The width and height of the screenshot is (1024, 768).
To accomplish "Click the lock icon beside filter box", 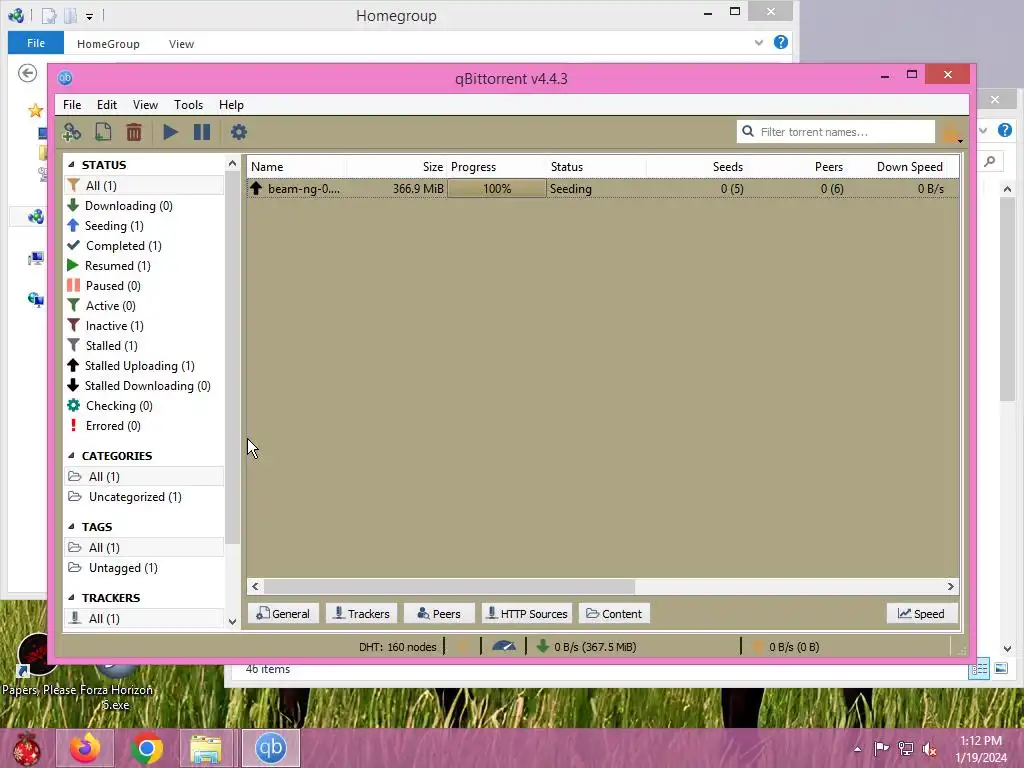I will (x=948, y=132).
